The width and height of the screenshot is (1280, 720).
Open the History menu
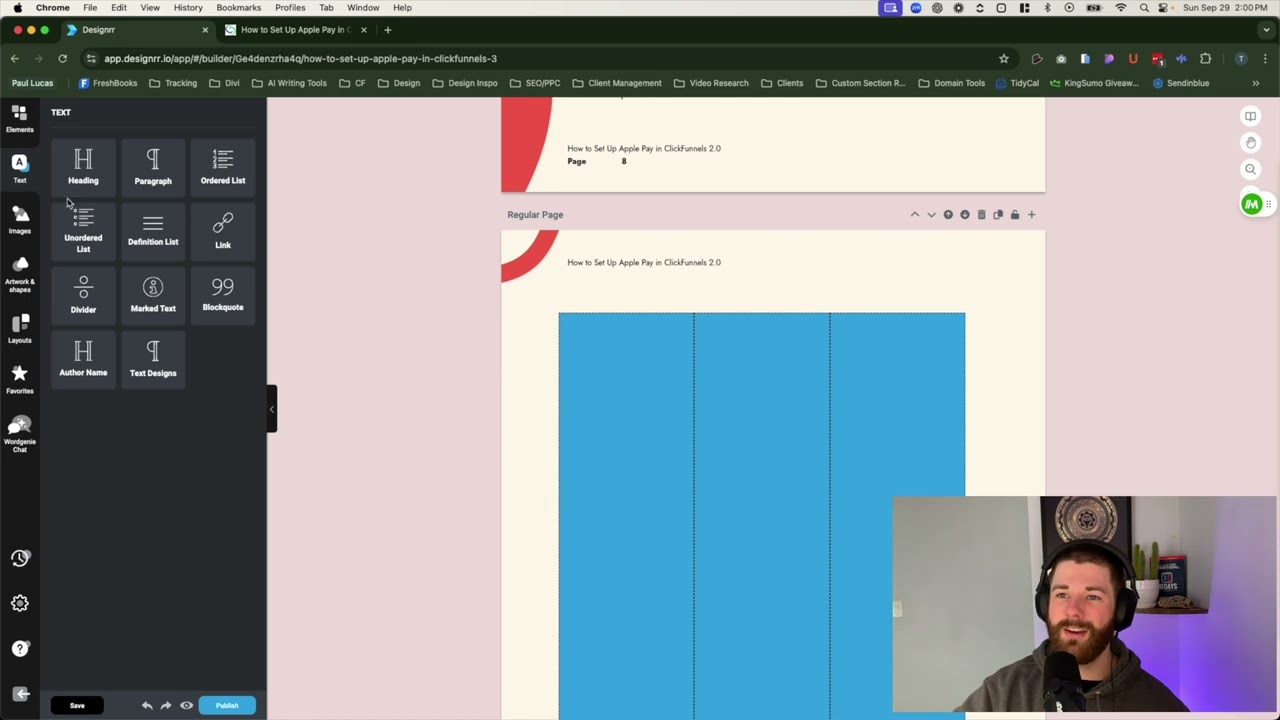click(x=188, y=8)
